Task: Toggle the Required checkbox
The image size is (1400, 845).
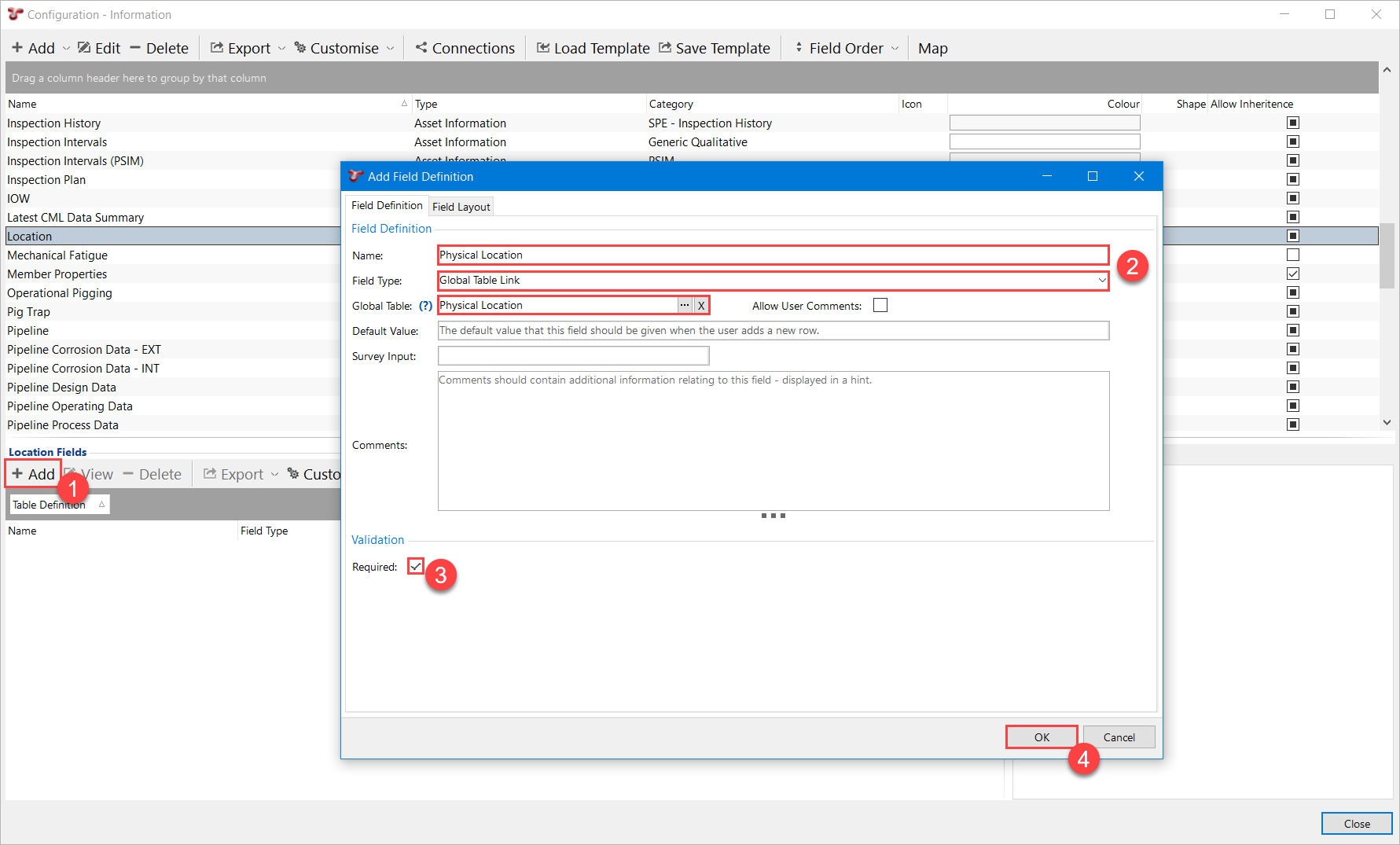Action: pos(416,566)
